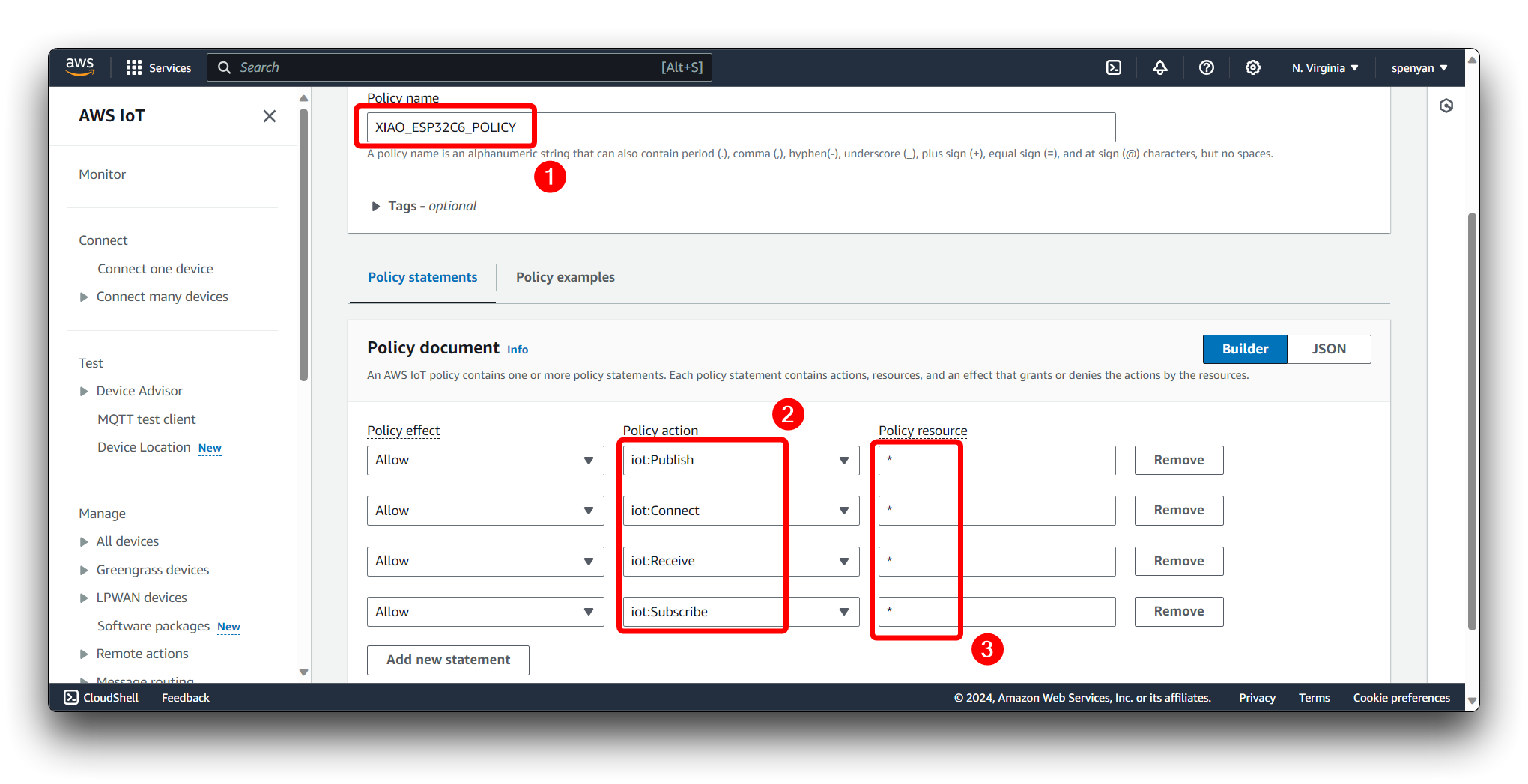The width and height of the screenshot is (1528, 784).
Task: Remove the iot:Publish statement
Action: [x=1179, y=460]
